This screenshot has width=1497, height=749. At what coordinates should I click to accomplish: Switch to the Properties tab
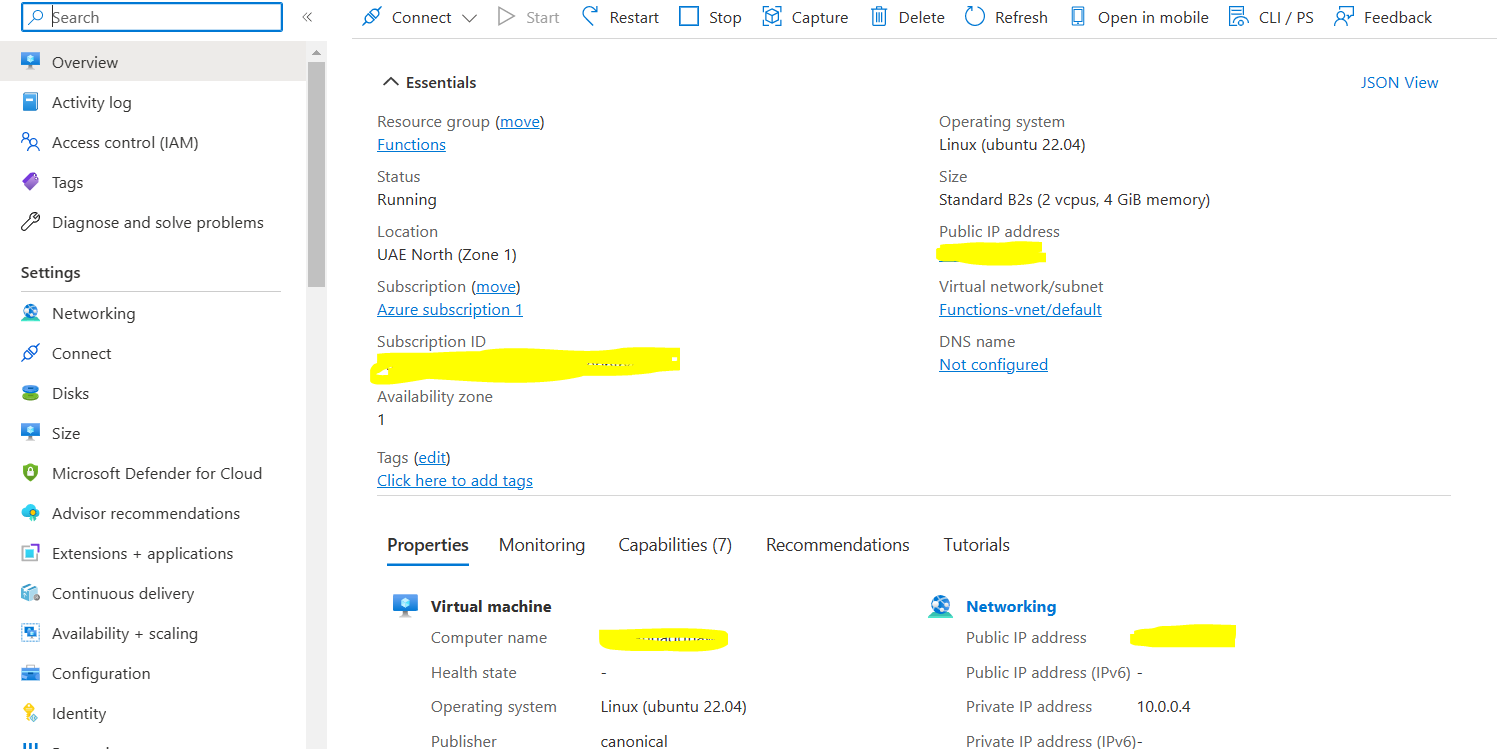tap(428, 545)
